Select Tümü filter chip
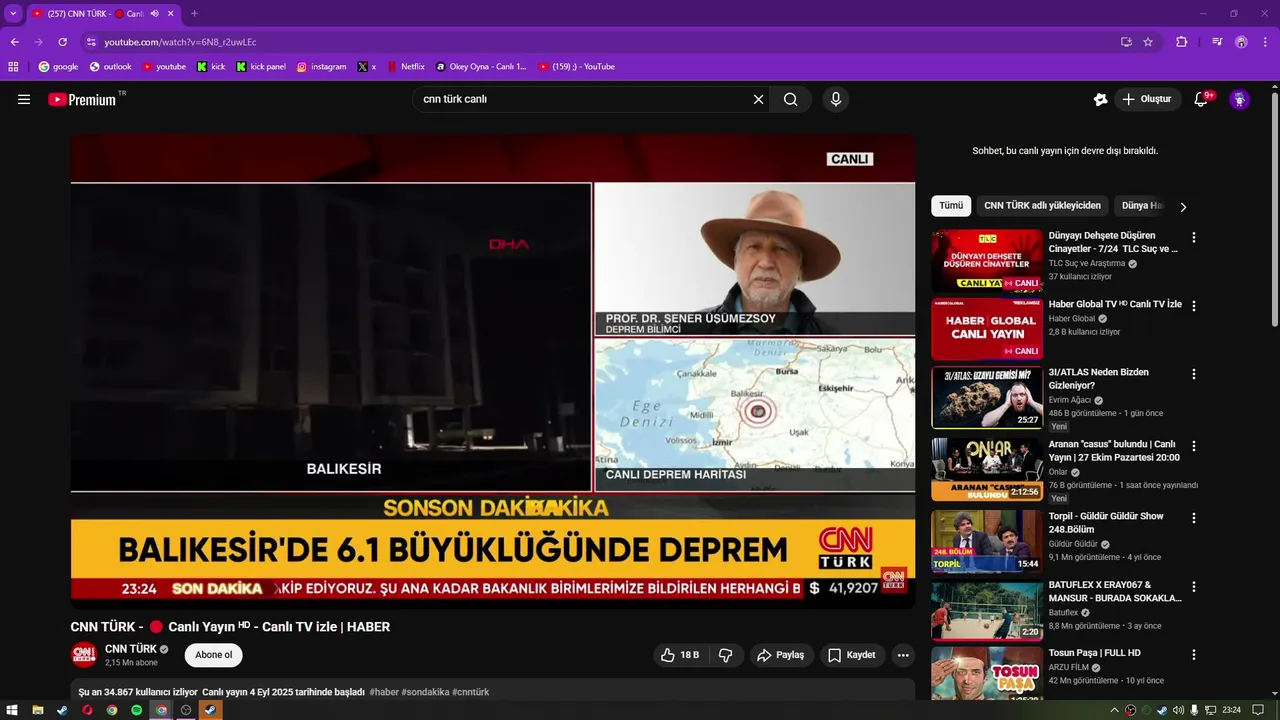1280x720 pixels. (x=951, y=206)
